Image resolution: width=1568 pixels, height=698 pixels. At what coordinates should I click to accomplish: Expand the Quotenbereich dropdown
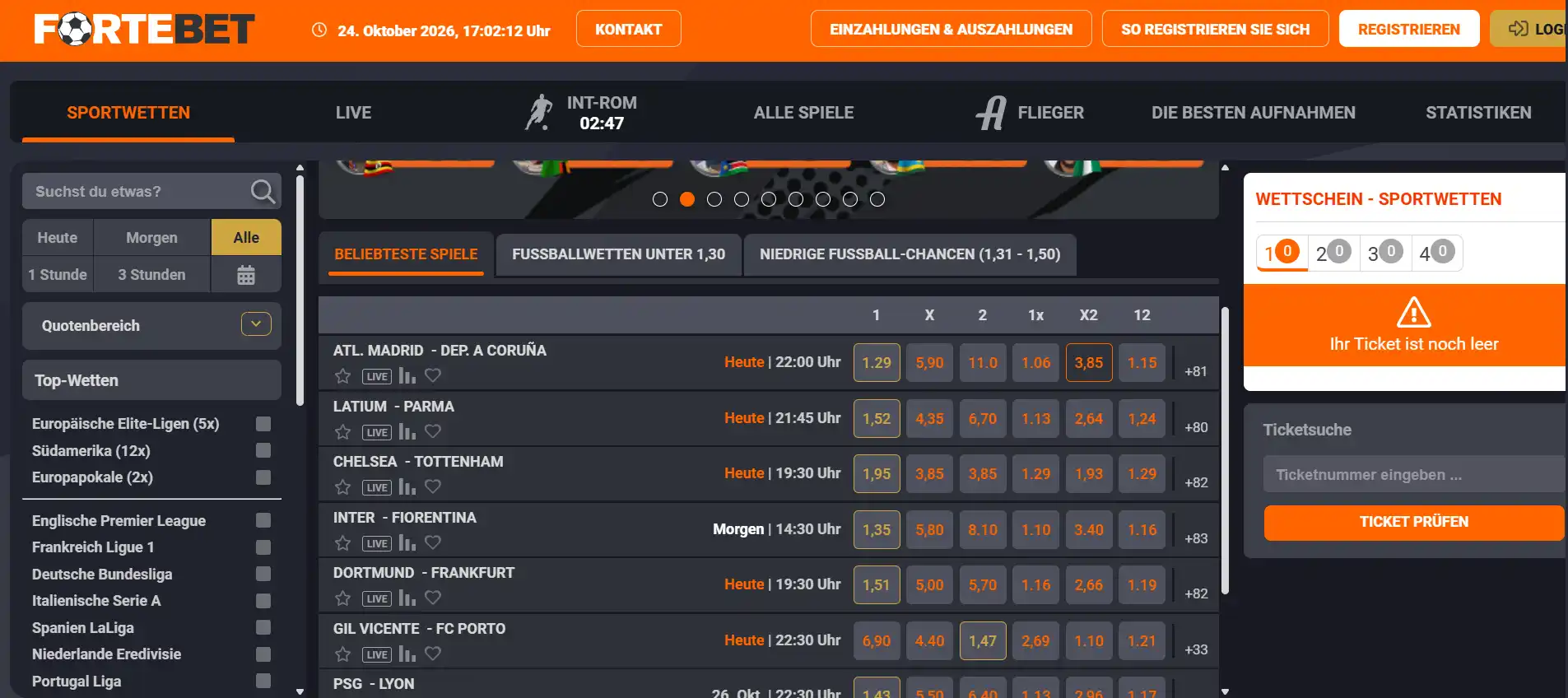256,324
